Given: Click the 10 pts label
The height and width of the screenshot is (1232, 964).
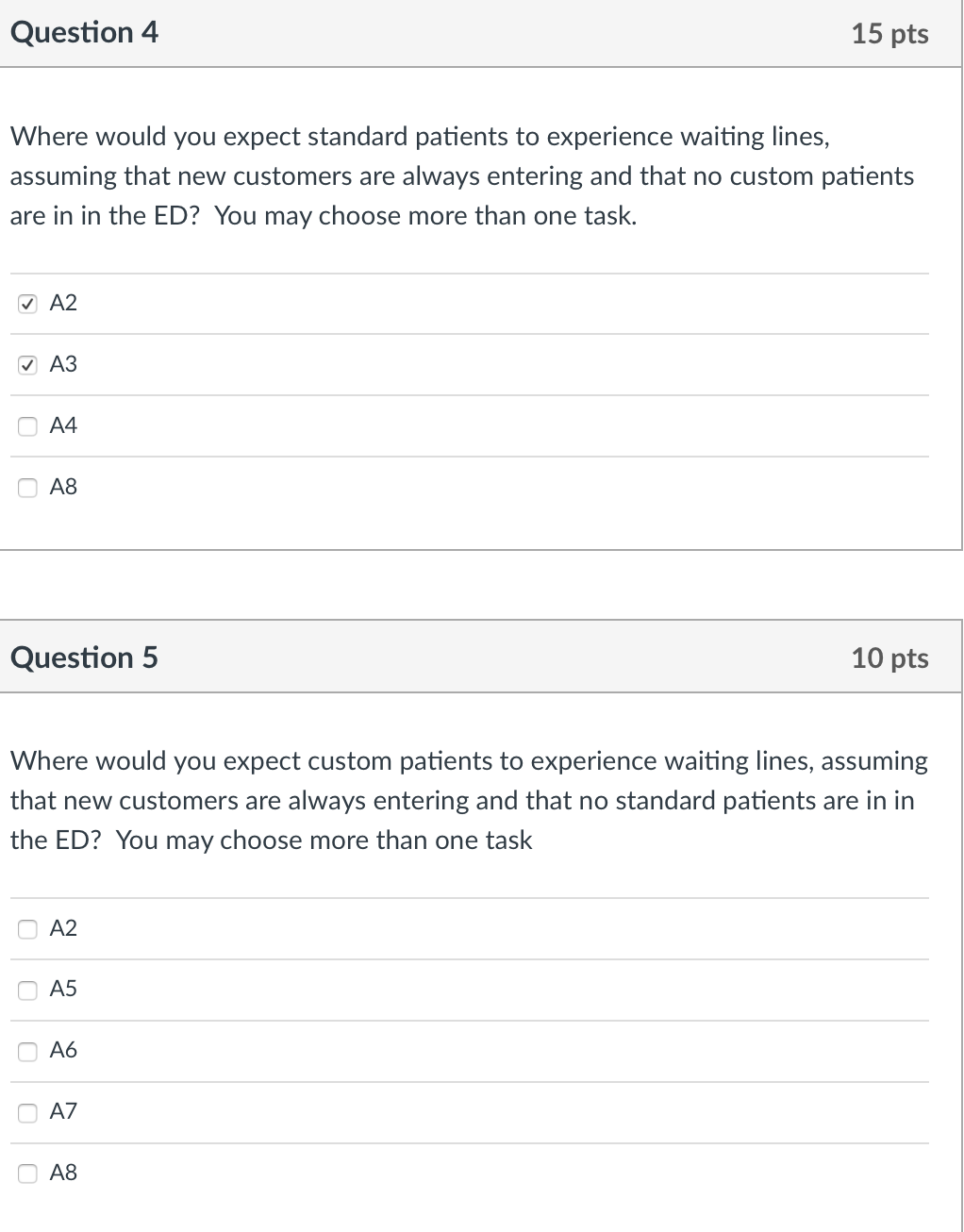Looking at the screenshot, I should (889, 659).
